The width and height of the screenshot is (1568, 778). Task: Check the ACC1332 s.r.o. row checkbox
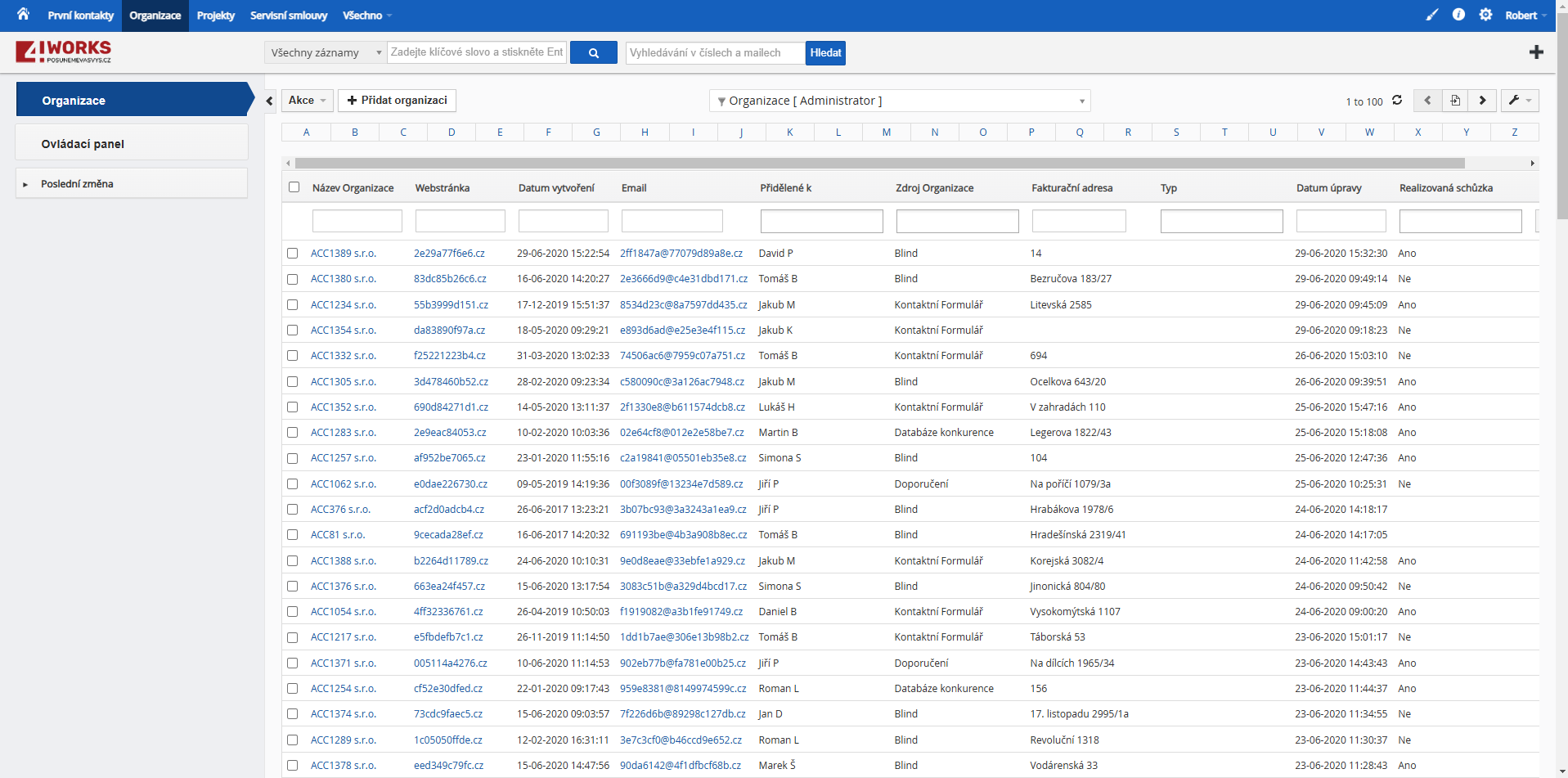coord(292,356)
